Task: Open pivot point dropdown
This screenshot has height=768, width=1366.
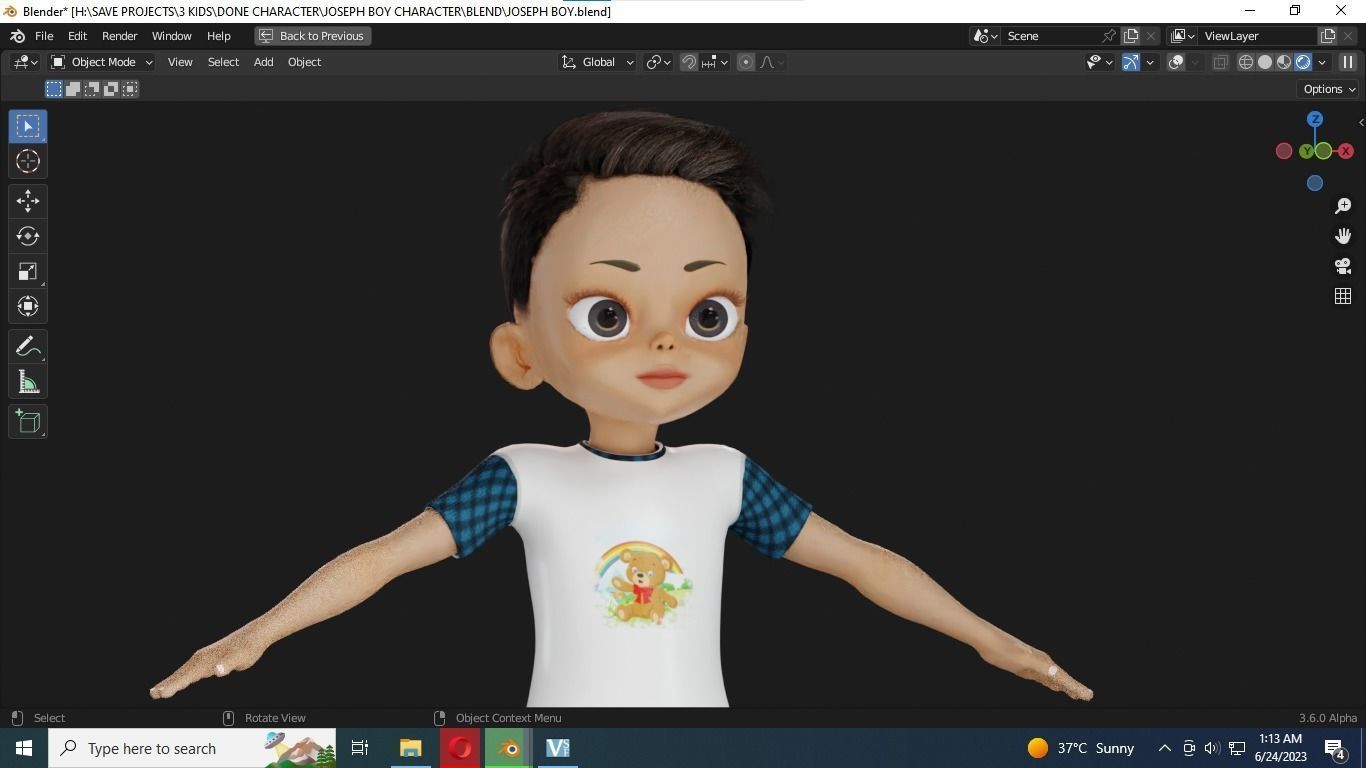Action: tap(658, 62)
